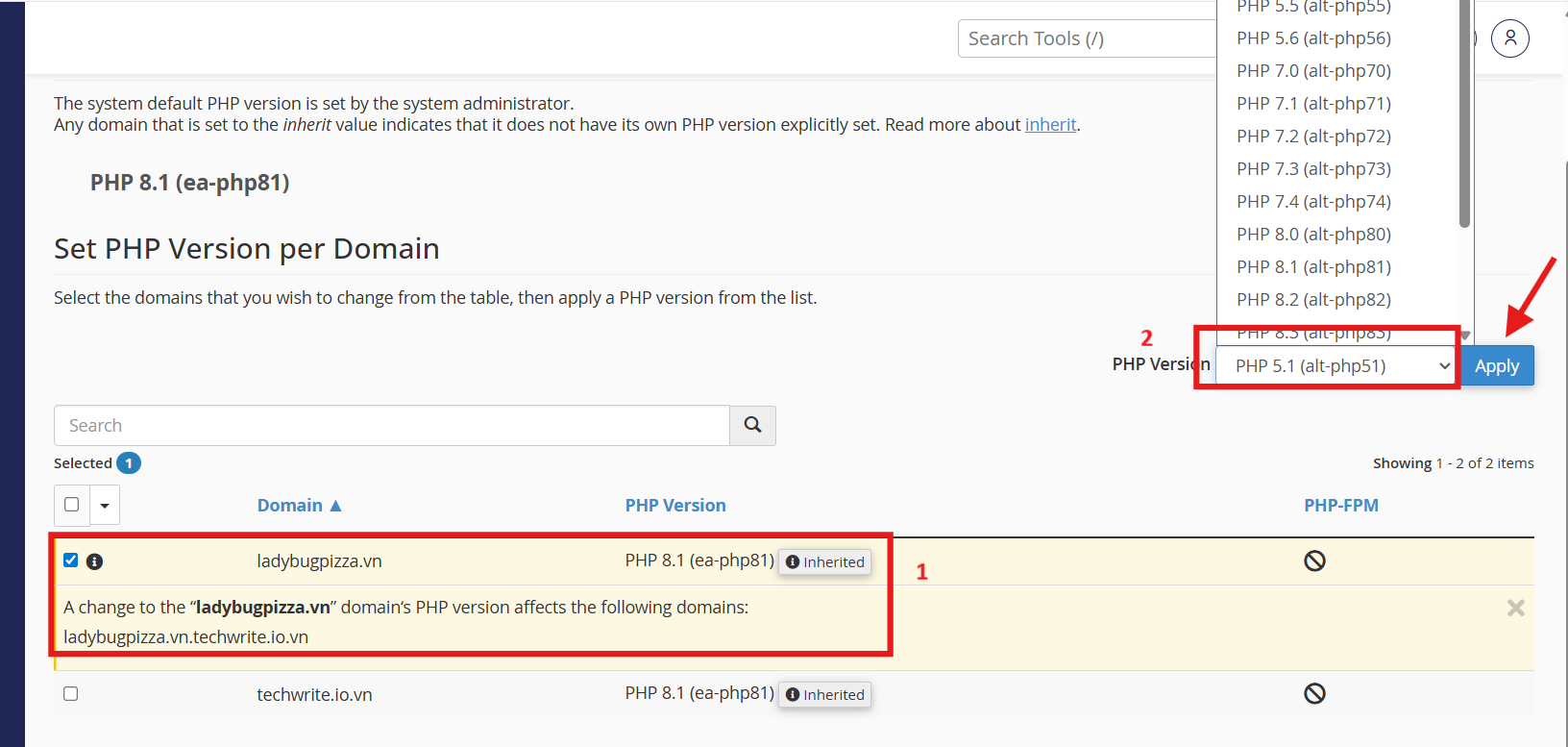Check the techwrite.io.vn domain checkbox
Image resolution: width=1568 pixels, height=747 pixels.
tap(71, 693)
